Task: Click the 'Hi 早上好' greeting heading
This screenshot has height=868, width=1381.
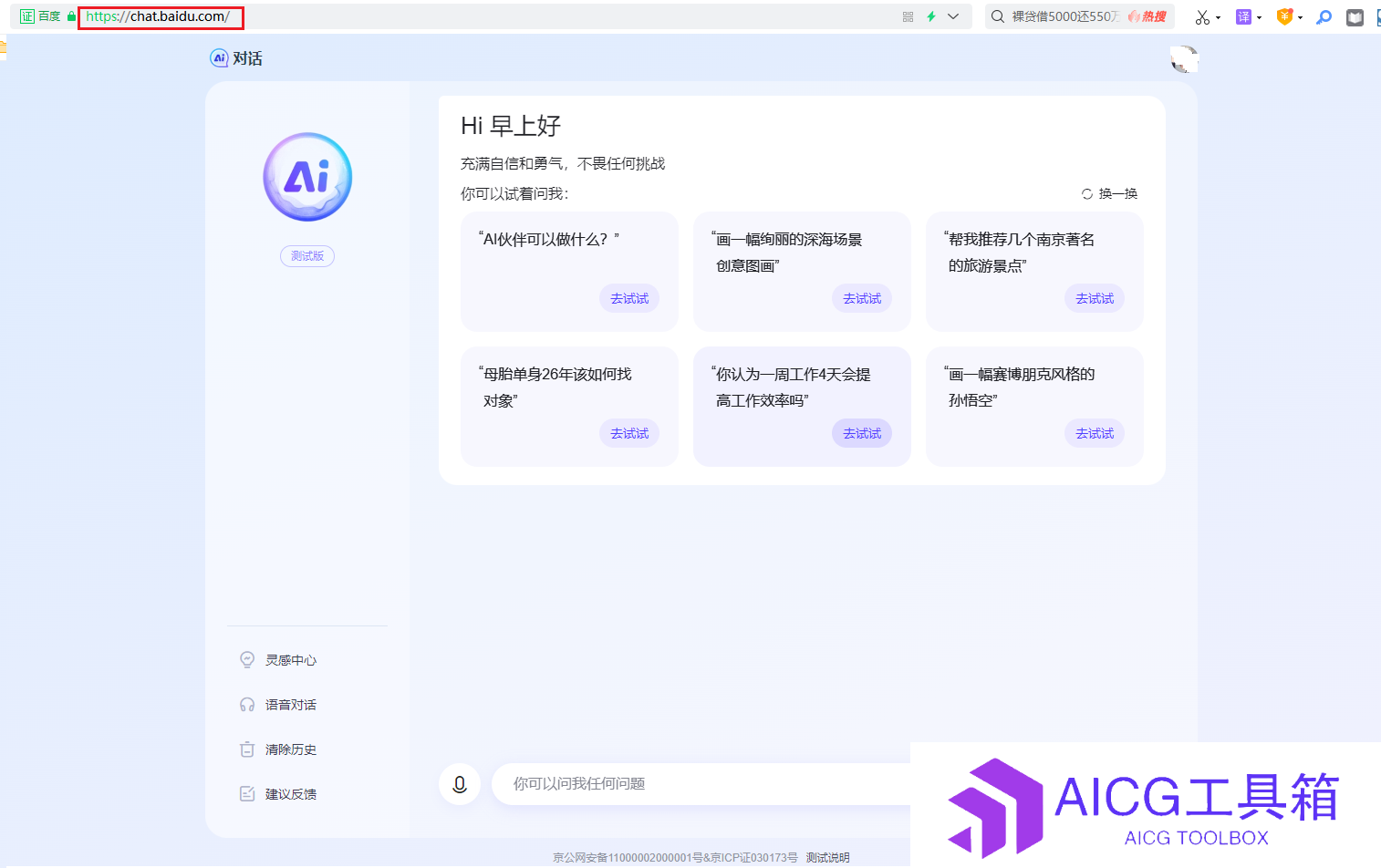Action: [x=511, y=126]
